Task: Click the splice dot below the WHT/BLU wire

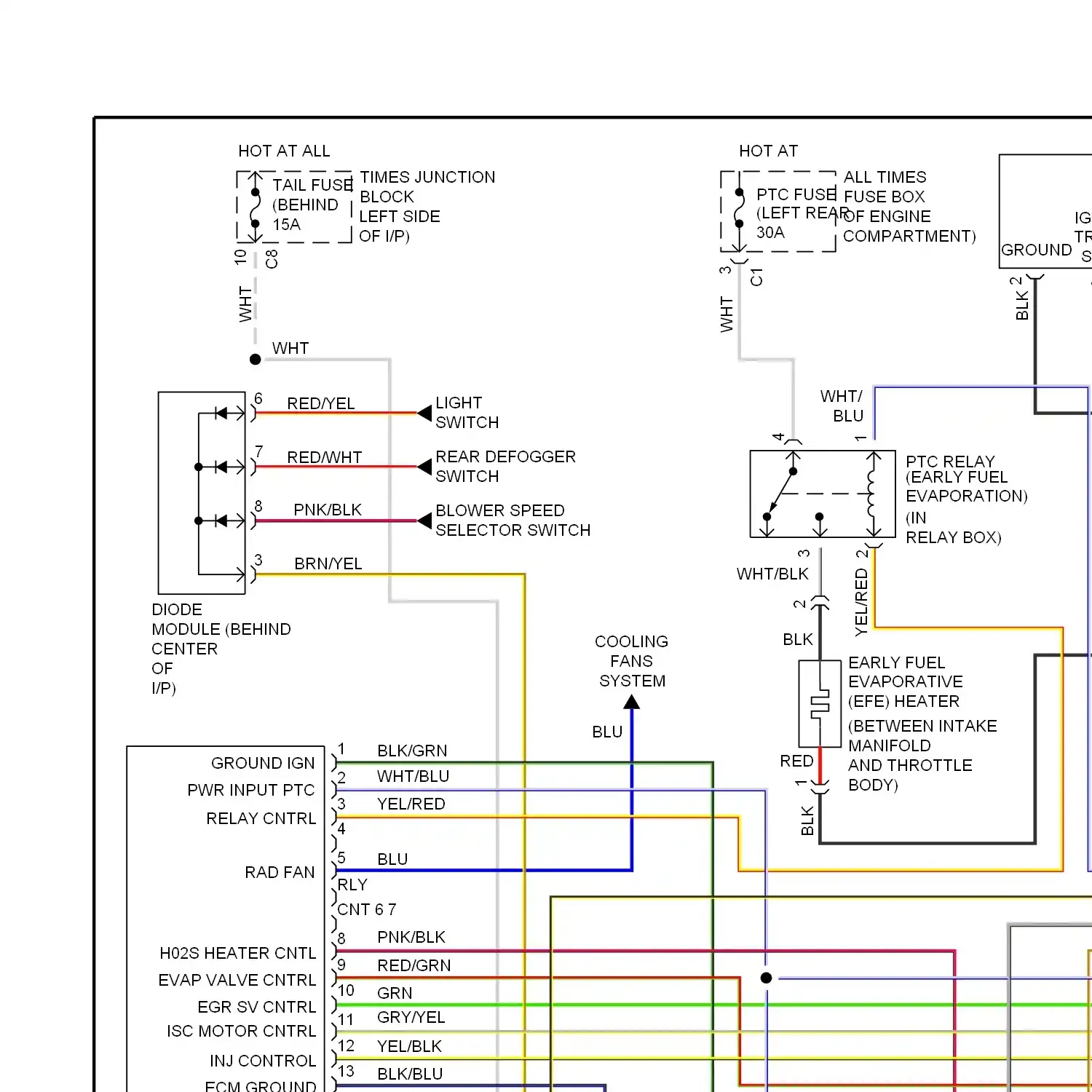Action: point(766,978)
